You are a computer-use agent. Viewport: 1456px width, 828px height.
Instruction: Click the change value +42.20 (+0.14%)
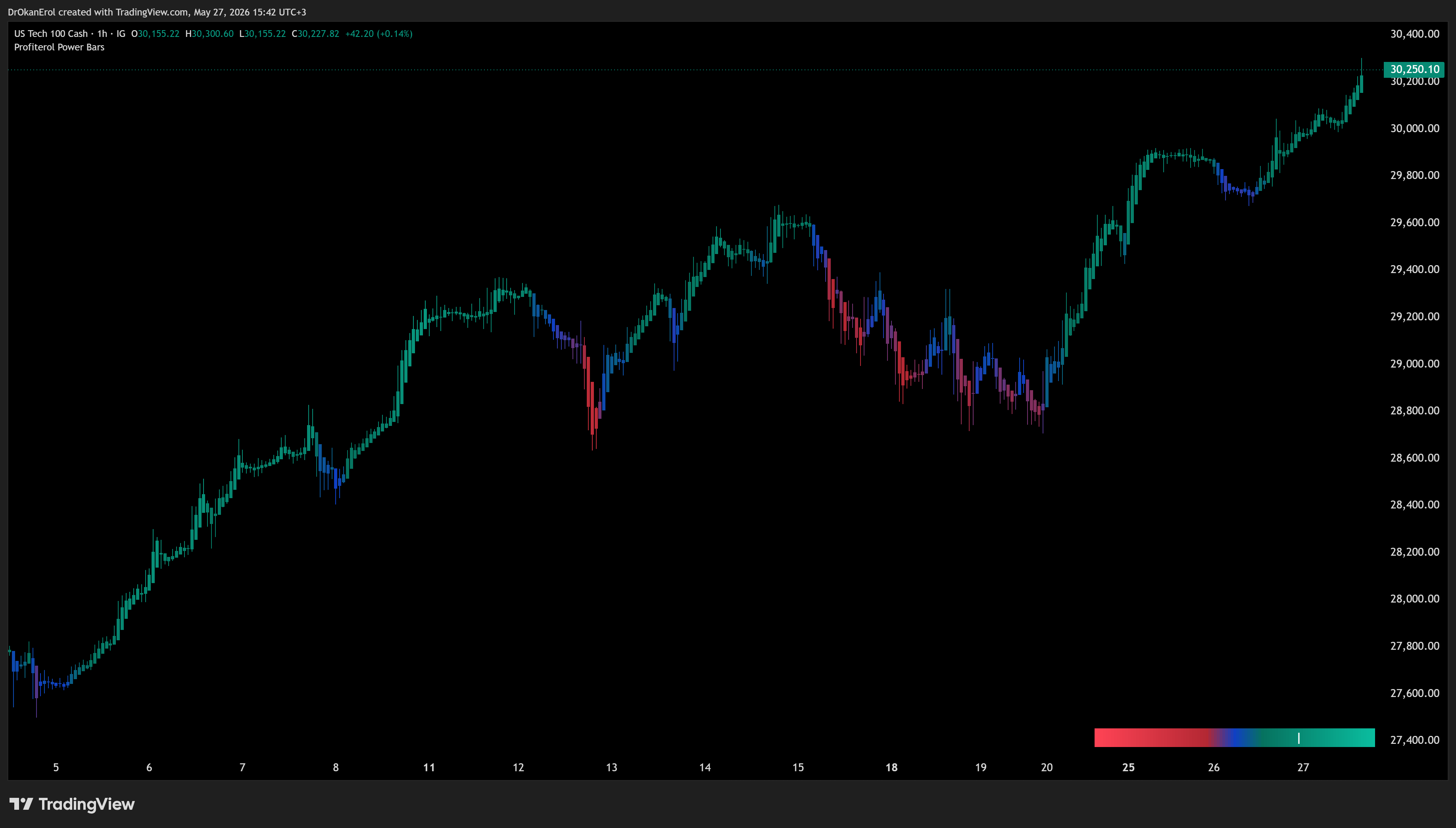tap(379, 34)
